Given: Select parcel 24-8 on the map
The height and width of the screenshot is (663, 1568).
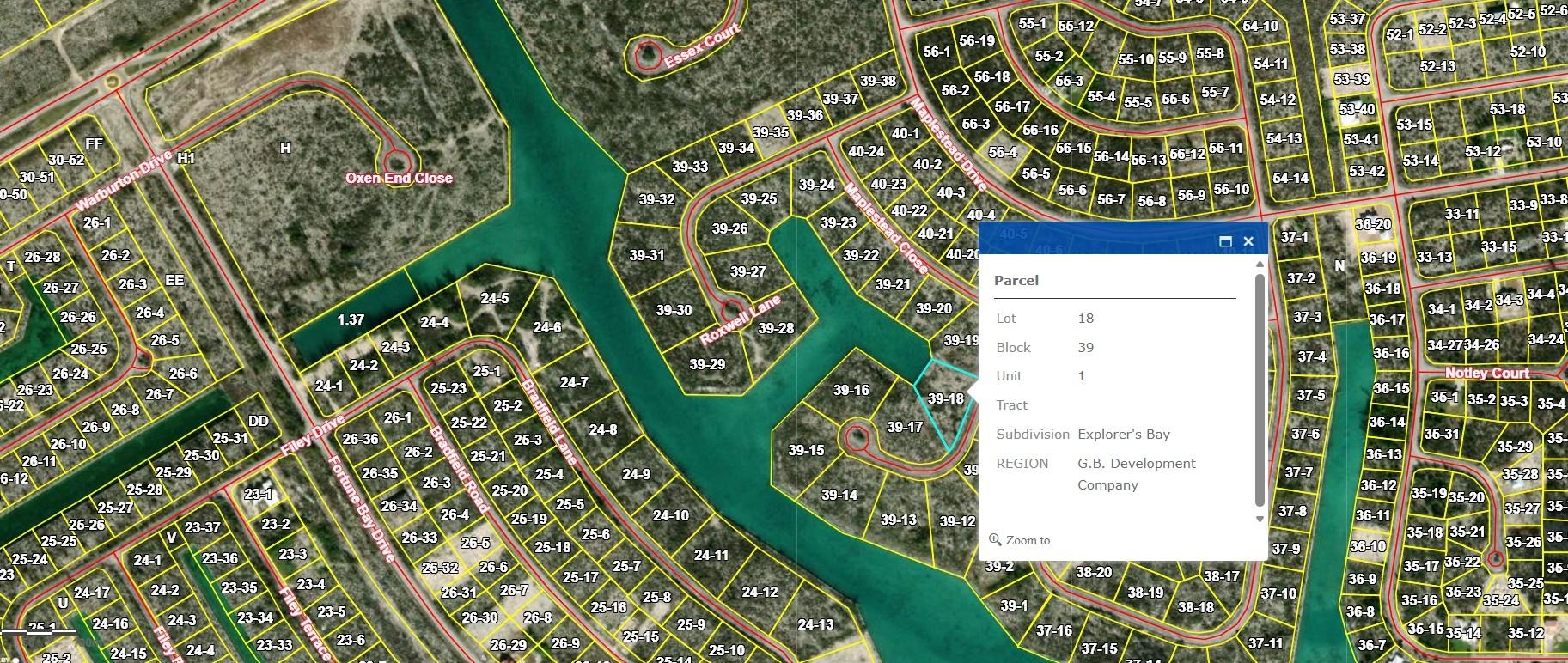Looking at the screenshot, I should (x=602, y=429).
